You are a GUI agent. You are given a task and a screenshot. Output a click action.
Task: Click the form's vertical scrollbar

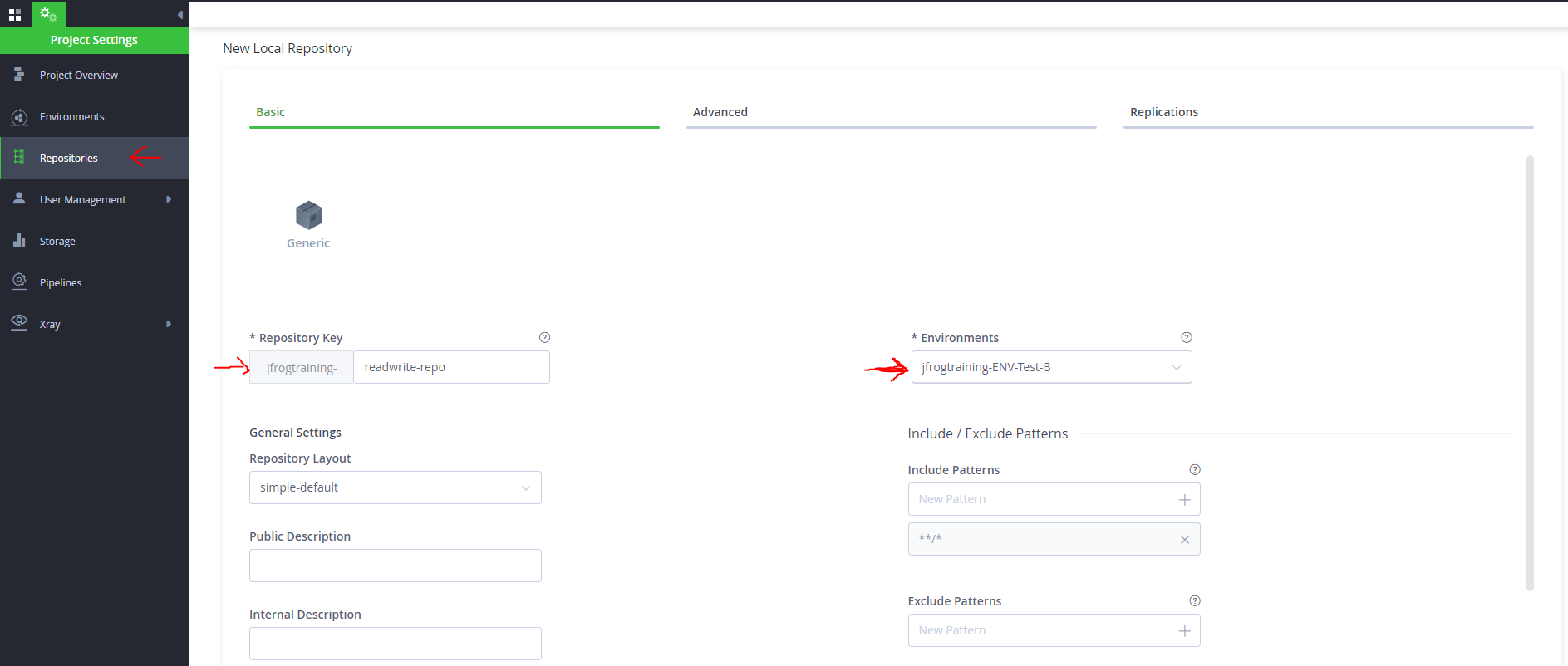(x=1530, y=373)
